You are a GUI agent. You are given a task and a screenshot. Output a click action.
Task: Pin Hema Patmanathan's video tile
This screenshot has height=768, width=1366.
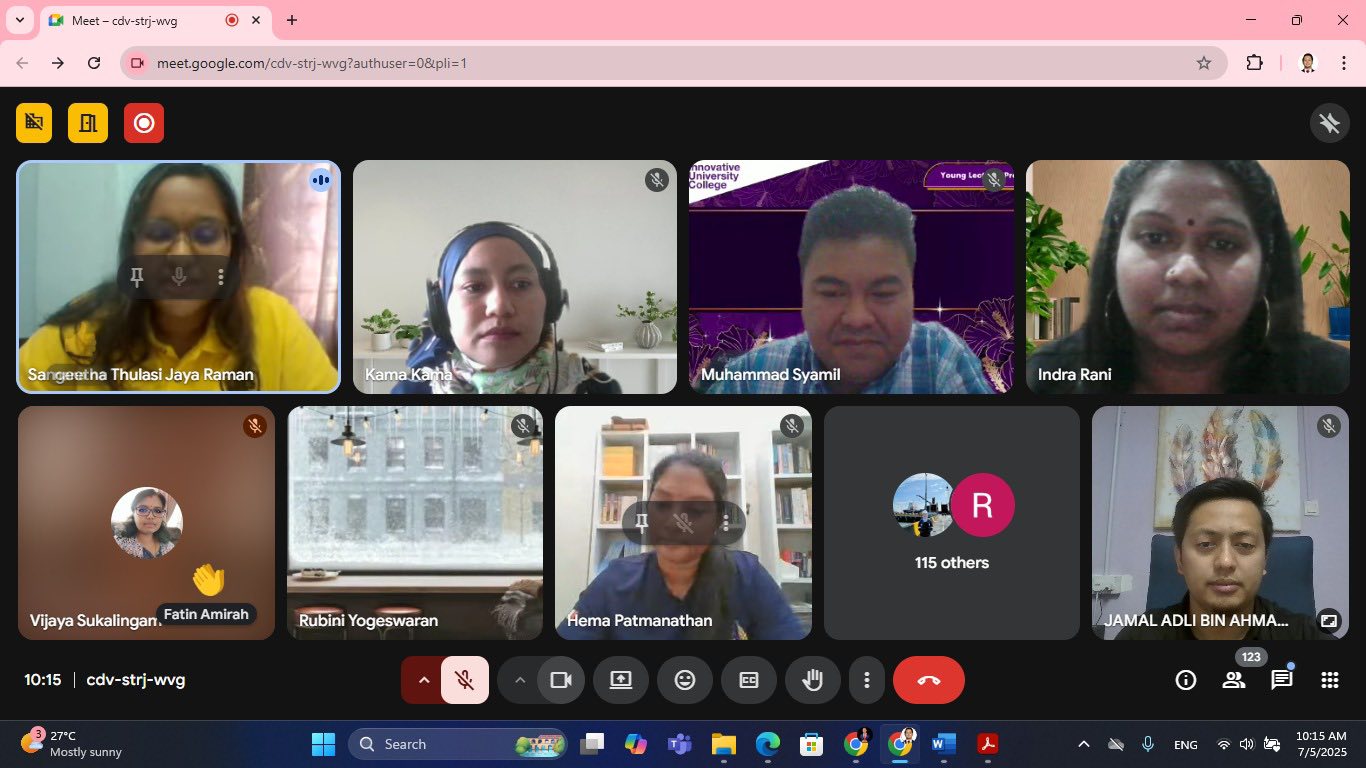coord(642,522)
